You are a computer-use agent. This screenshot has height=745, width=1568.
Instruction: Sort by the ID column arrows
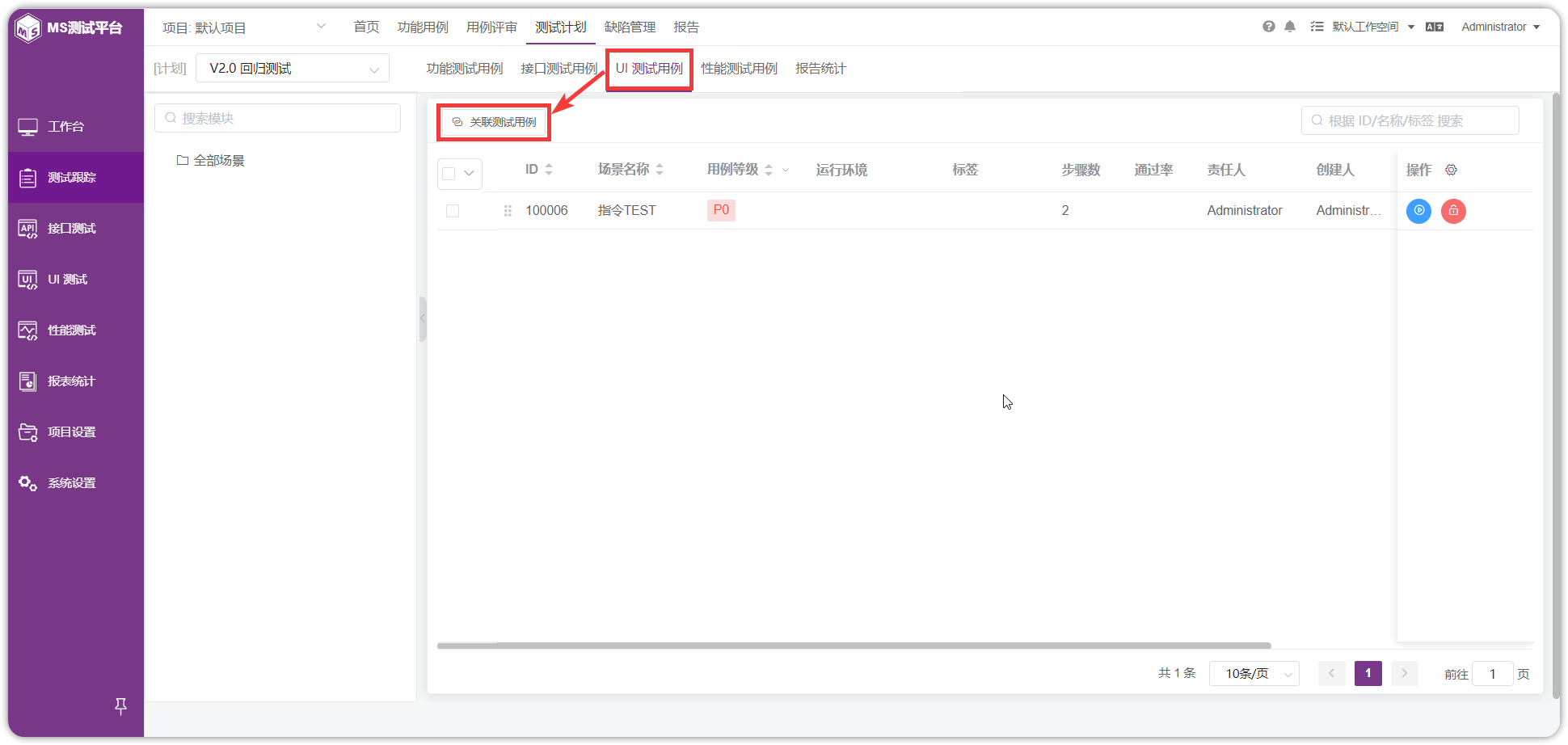(x=549, y=170)
